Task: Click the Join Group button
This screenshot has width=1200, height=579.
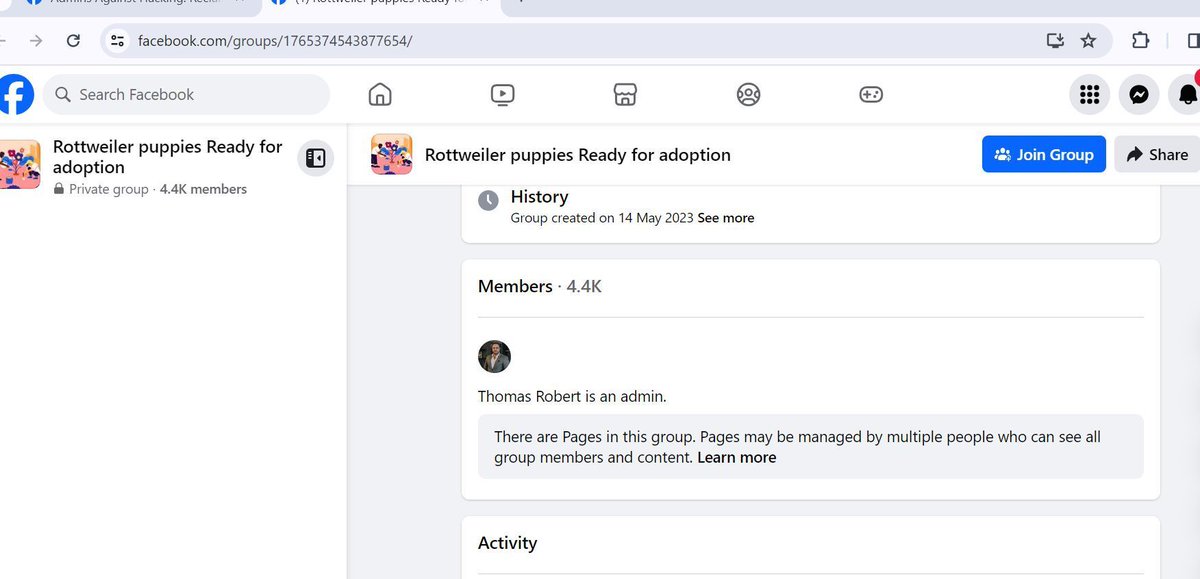Action: click(1044, 154)
